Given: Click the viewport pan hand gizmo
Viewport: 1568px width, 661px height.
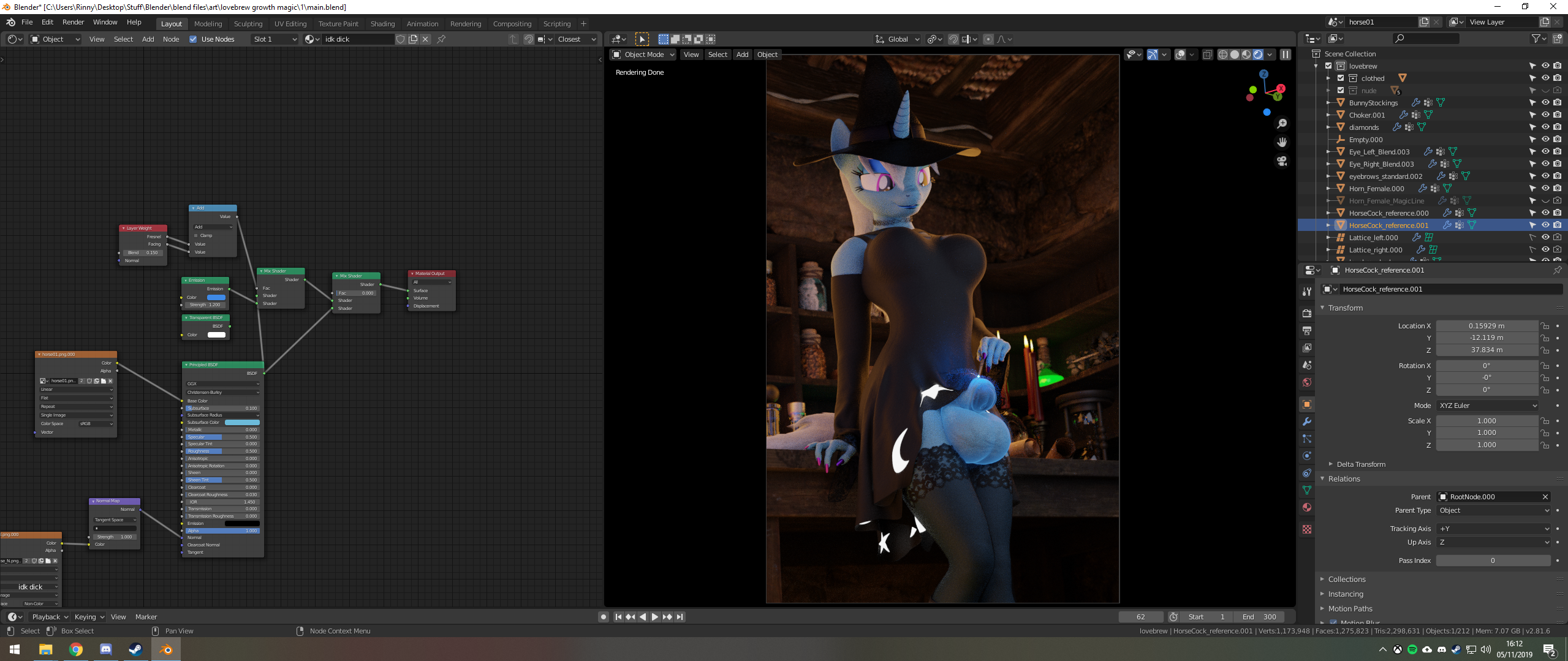Looking at the screenshot, I should point(1282,142).
